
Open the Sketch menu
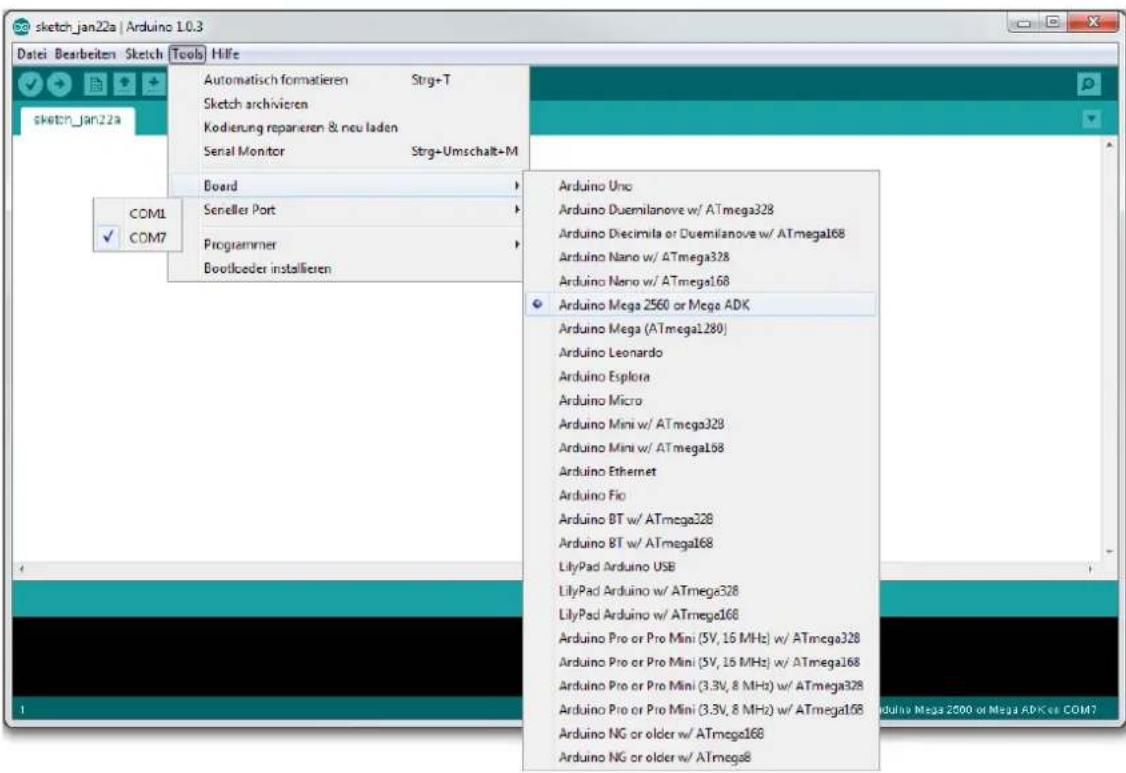[144, 54]
